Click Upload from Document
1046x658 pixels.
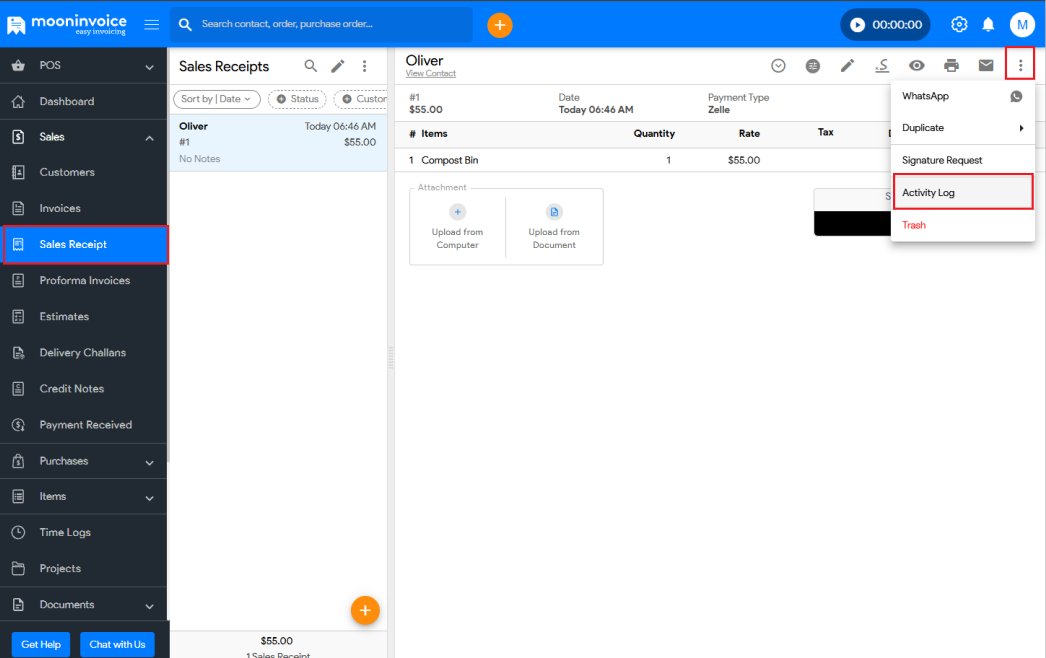[x=554, y=227]
